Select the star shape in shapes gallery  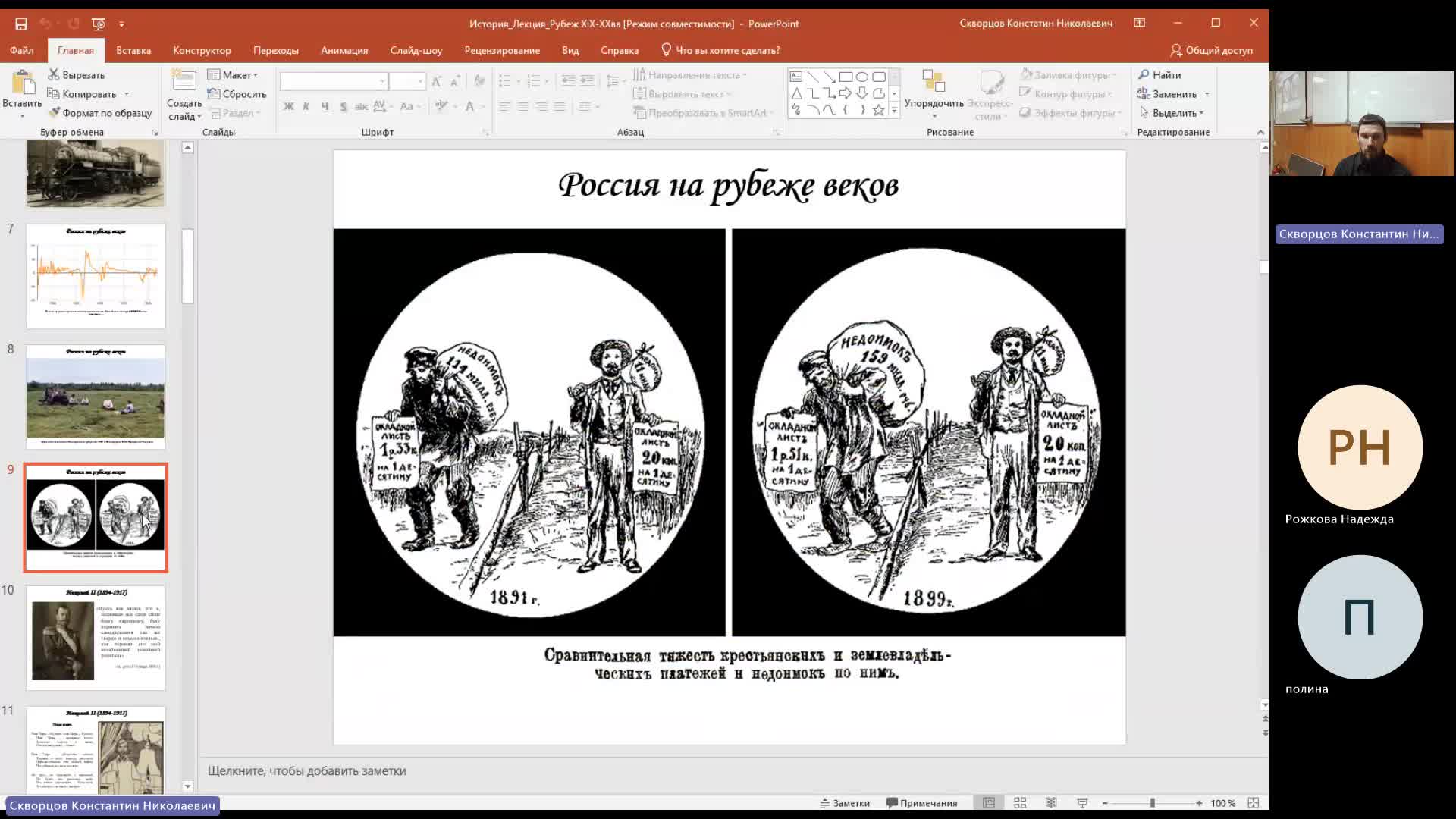click(878, 110)
